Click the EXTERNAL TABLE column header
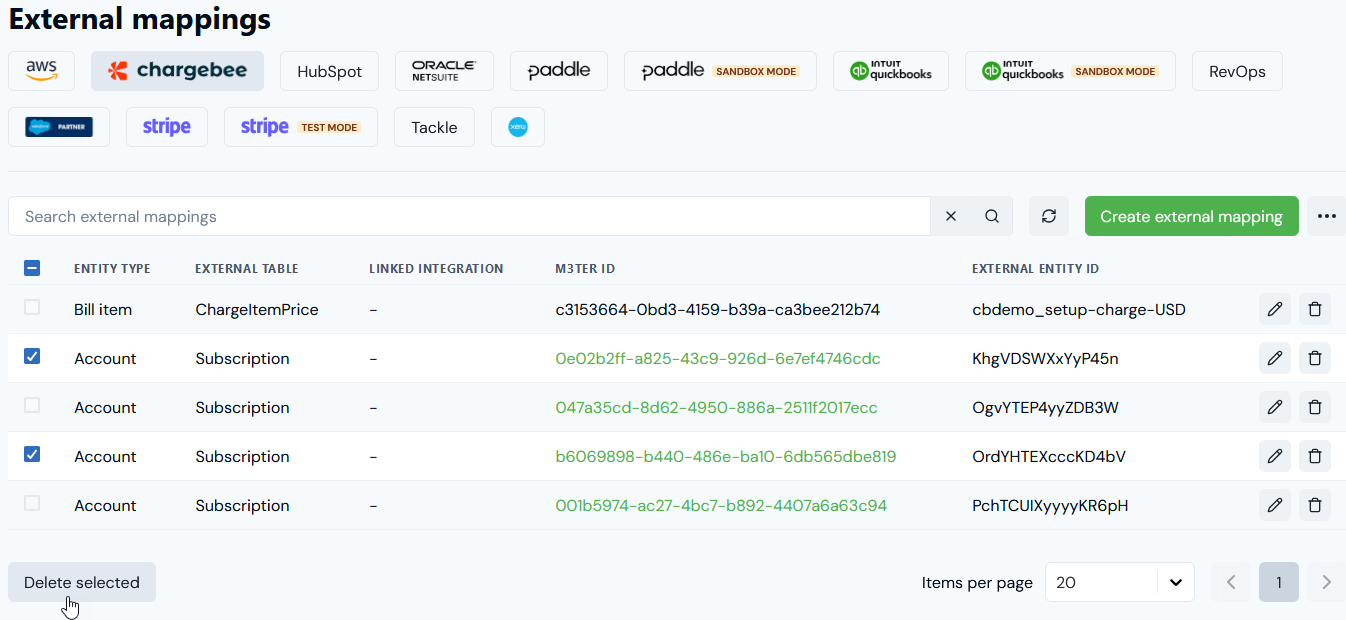This screenshot has height=620, width=1346. (x=247, y=269)
